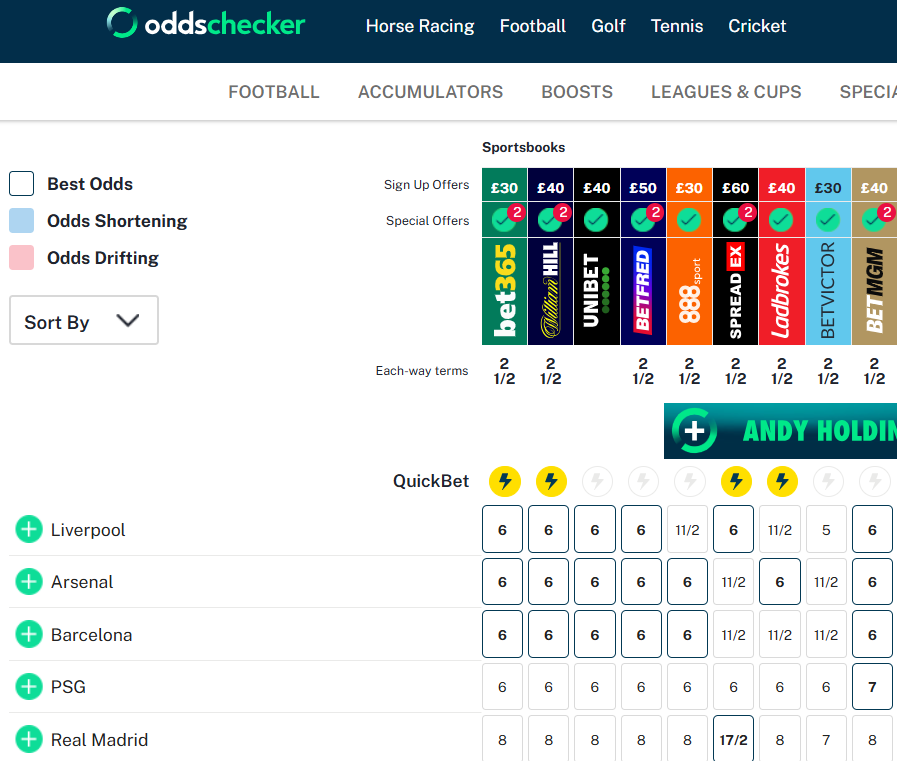Activate QuickBet lightning icon for William Hill
The width and height of the screenshot is (897, 761).
coord(551,481)
